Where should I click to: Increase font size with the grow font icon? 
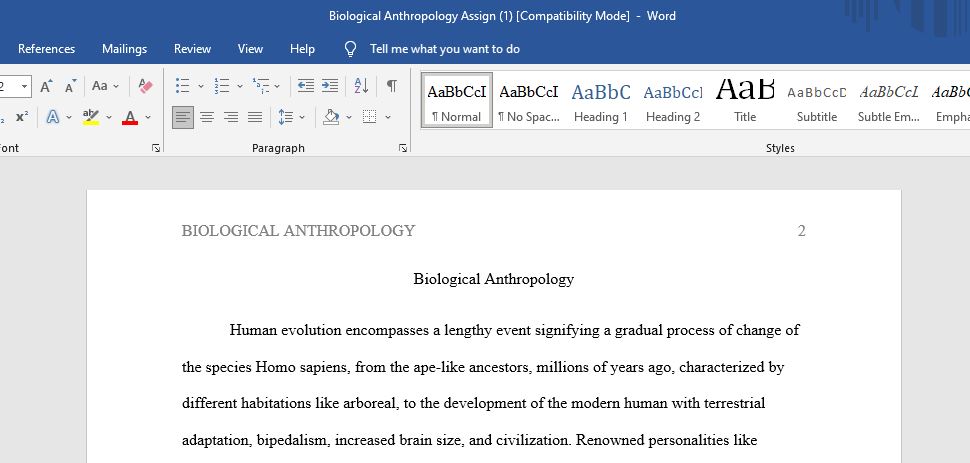pos(46,86)
